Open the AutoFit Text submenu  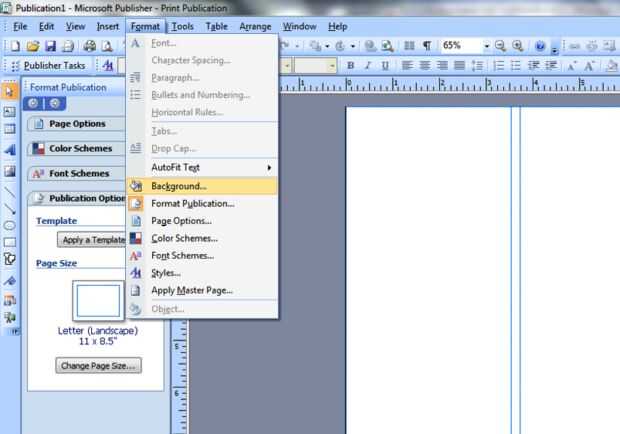coord(202,168)
